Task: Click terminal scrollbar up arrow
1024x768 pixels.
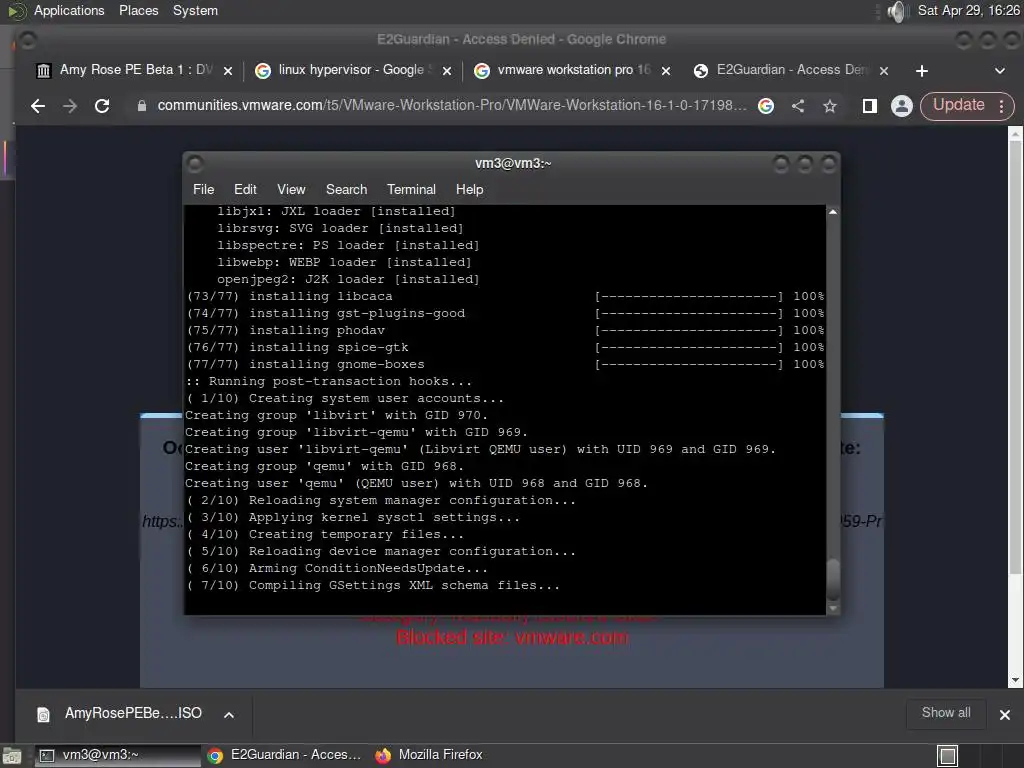Action: [833, 212]
